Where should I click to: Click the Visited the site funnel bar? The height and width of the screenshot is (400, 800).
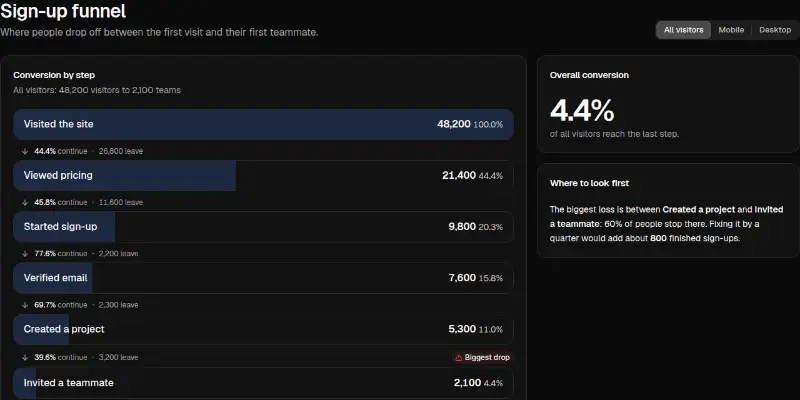pos(263,124)
